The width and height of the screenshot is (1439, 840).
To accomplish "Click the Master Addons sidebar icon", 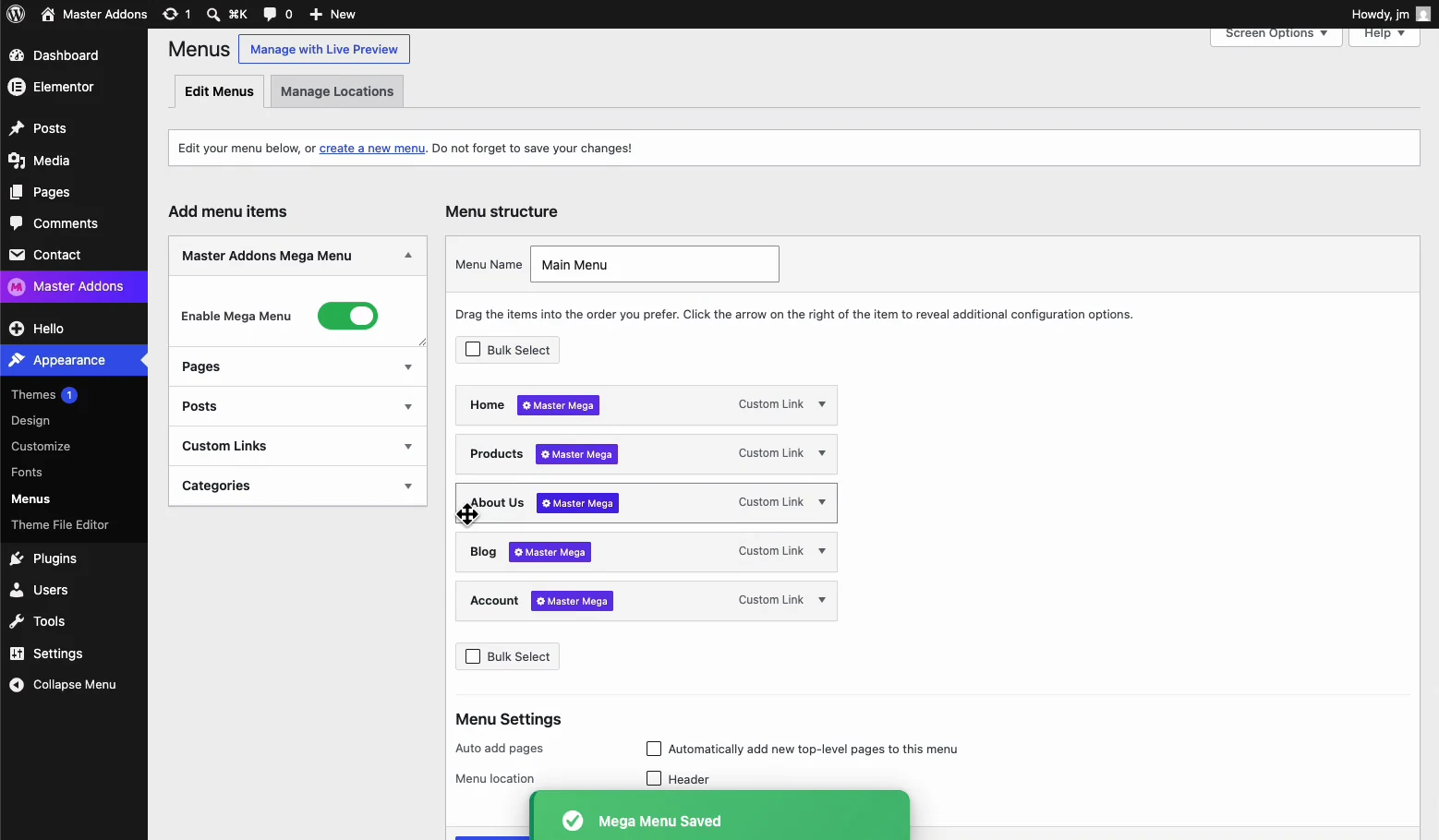I will [17, 287].
